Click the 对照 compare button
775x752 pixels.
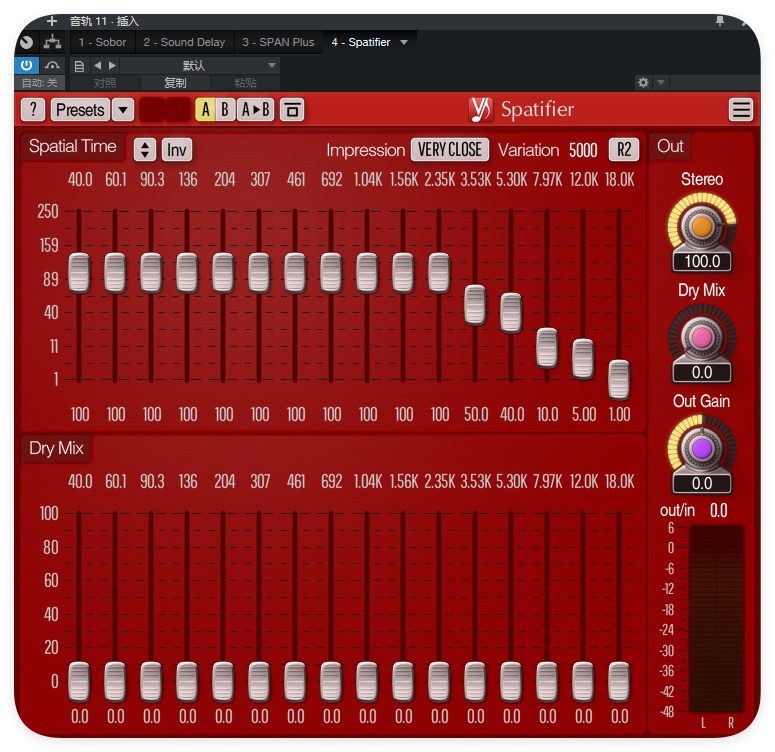pyautogui.click(x=105, y=83)
